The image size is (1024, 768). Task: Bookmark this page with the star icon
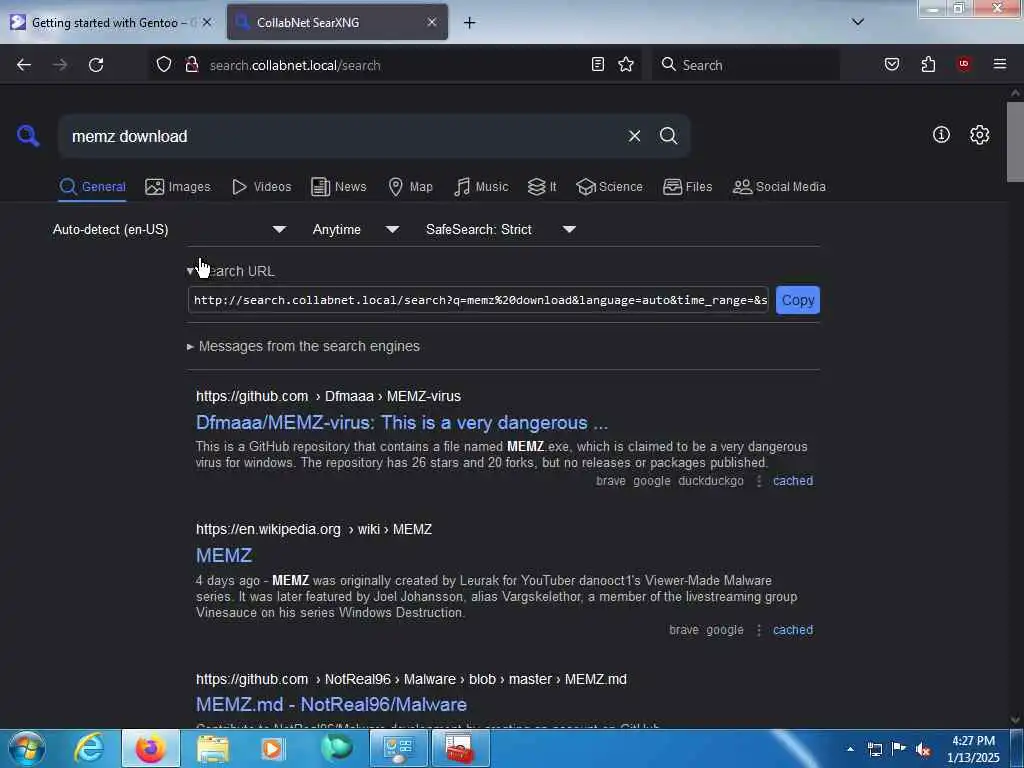pos(626,64)
